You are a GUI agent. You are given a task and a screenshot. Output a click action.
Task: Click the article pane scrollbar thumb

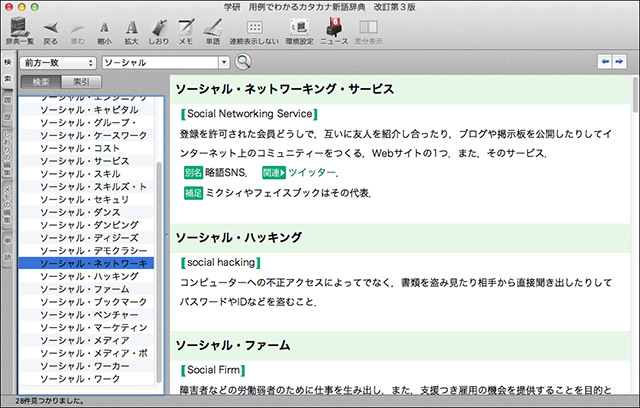click(635, 95)
